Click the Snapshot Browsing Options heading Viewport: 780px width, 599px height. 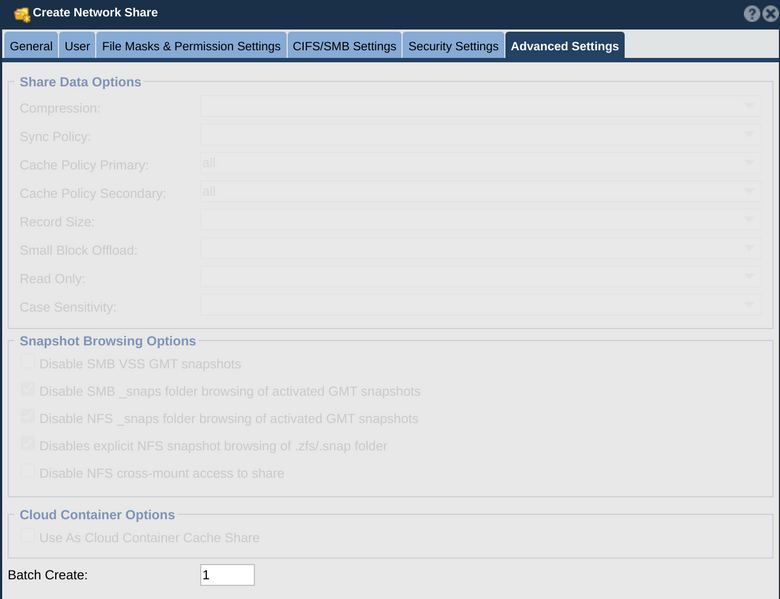(108, 341)
